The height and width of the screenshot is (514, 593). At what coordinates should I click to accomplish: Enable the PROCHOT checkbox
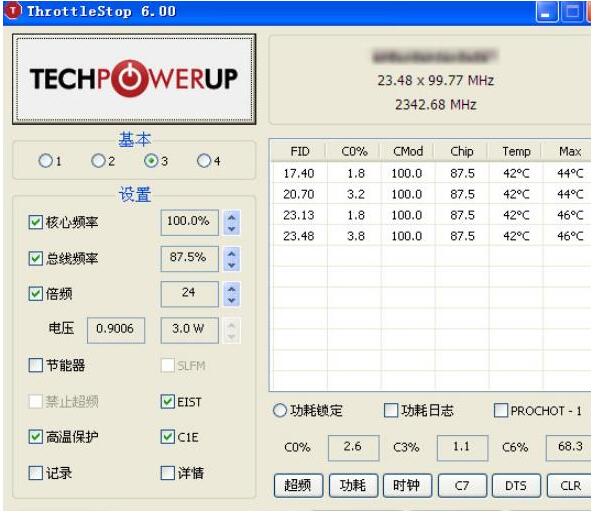(501, 410)
